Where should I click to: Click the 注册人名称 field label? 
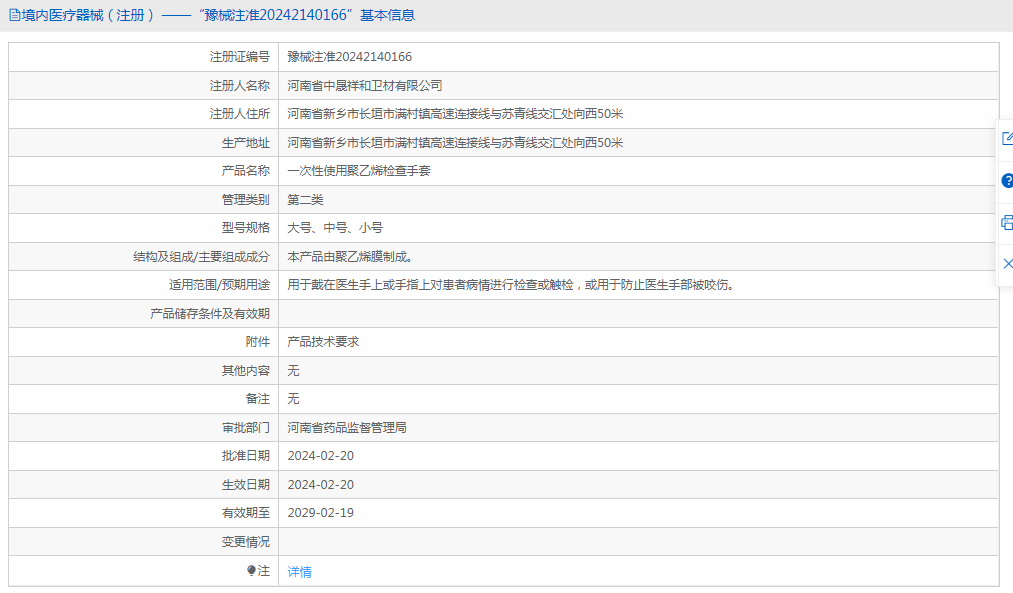point(240,85)
